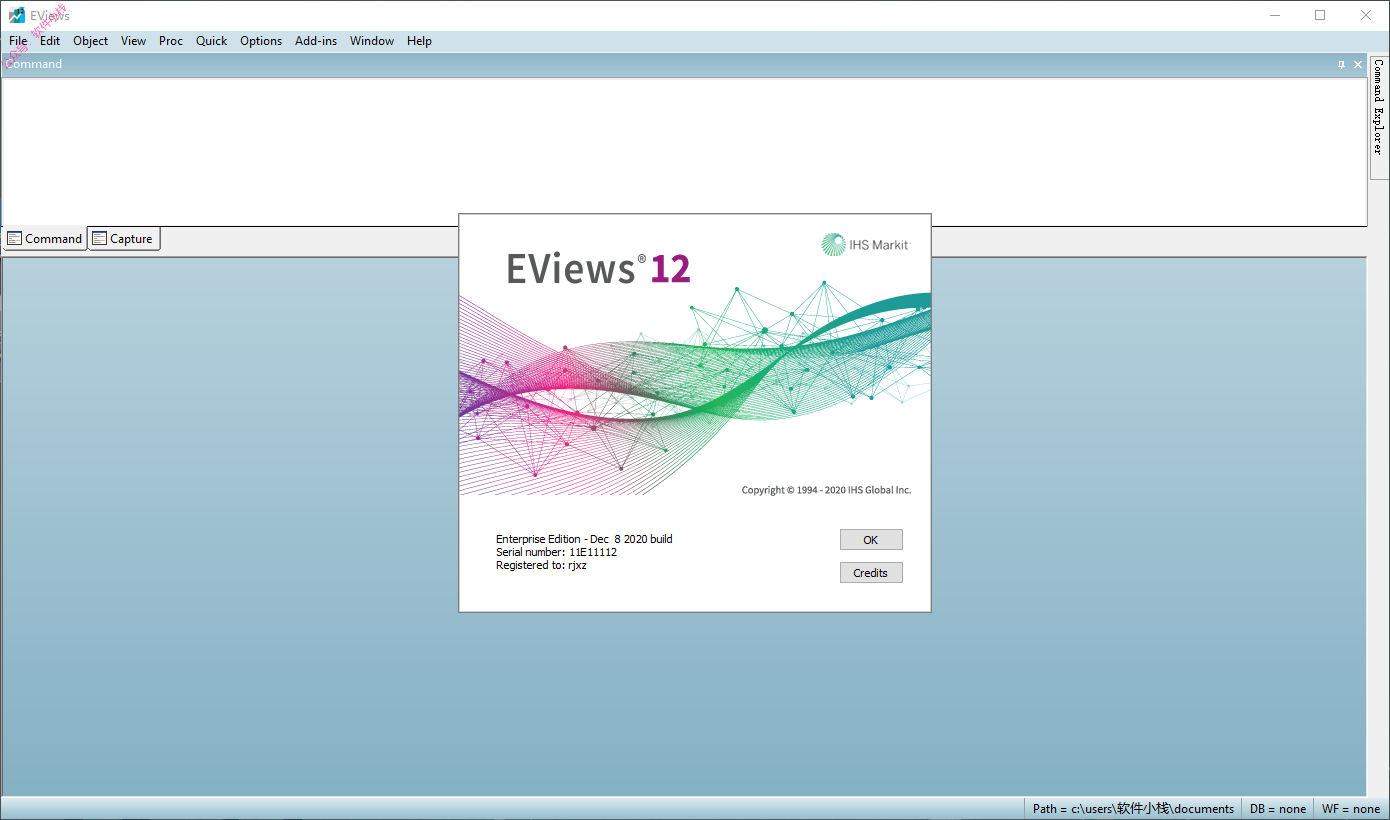Image resolution: width=1390 pixels, height=820 pixels.
Task: Open the Window menu
Action: click(372, 41)
